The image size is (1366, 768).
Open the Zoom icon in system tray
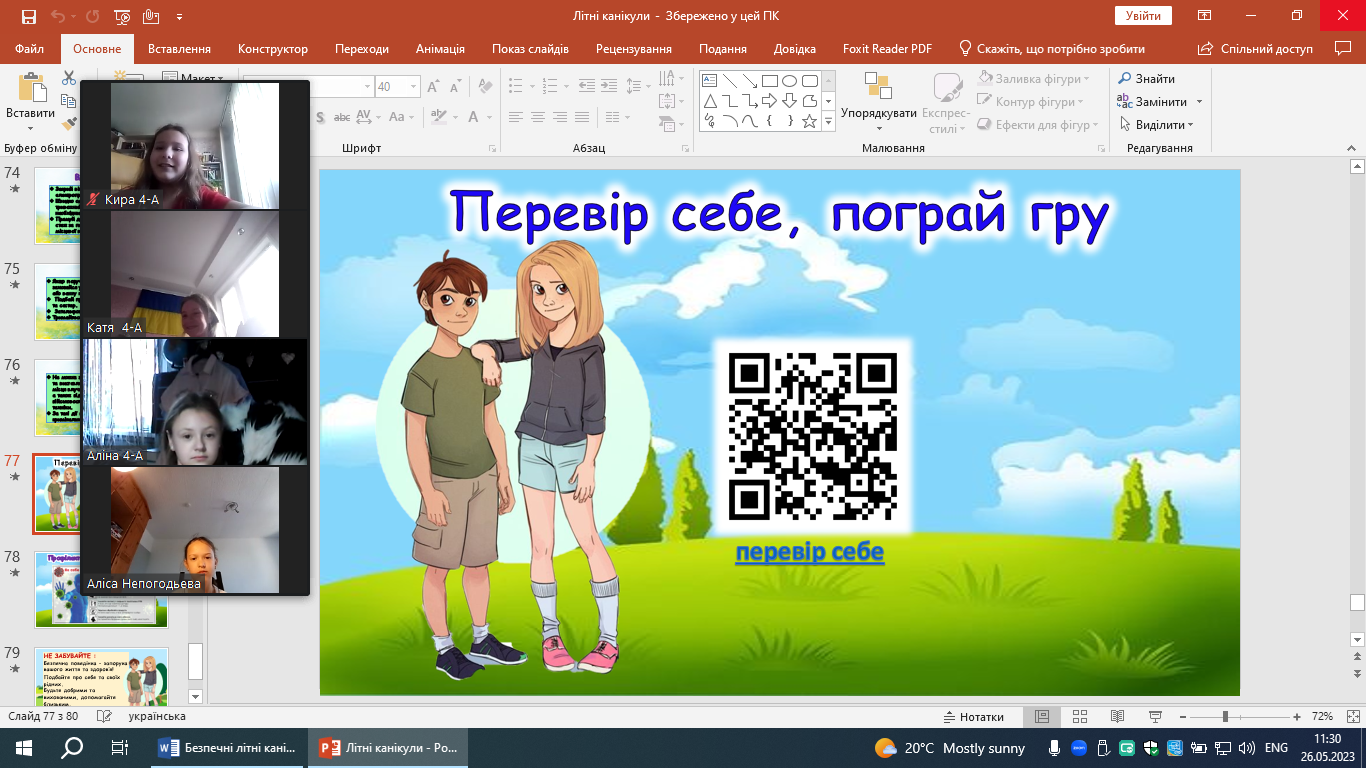[x=1080, y=748]
